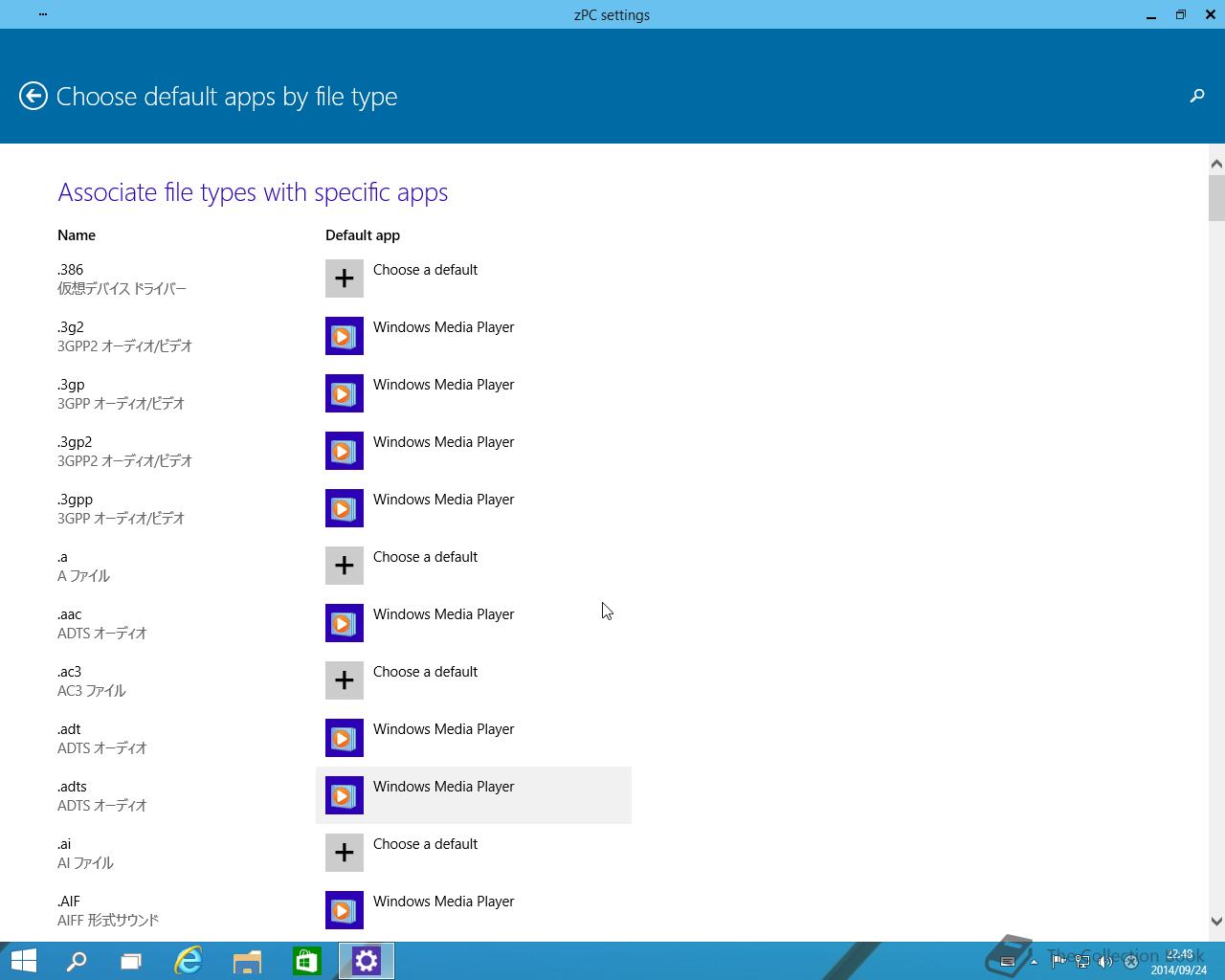Screen dimensions: 1225x980
Task: Click the 'Default app' column header
Action: coord(363,235)
